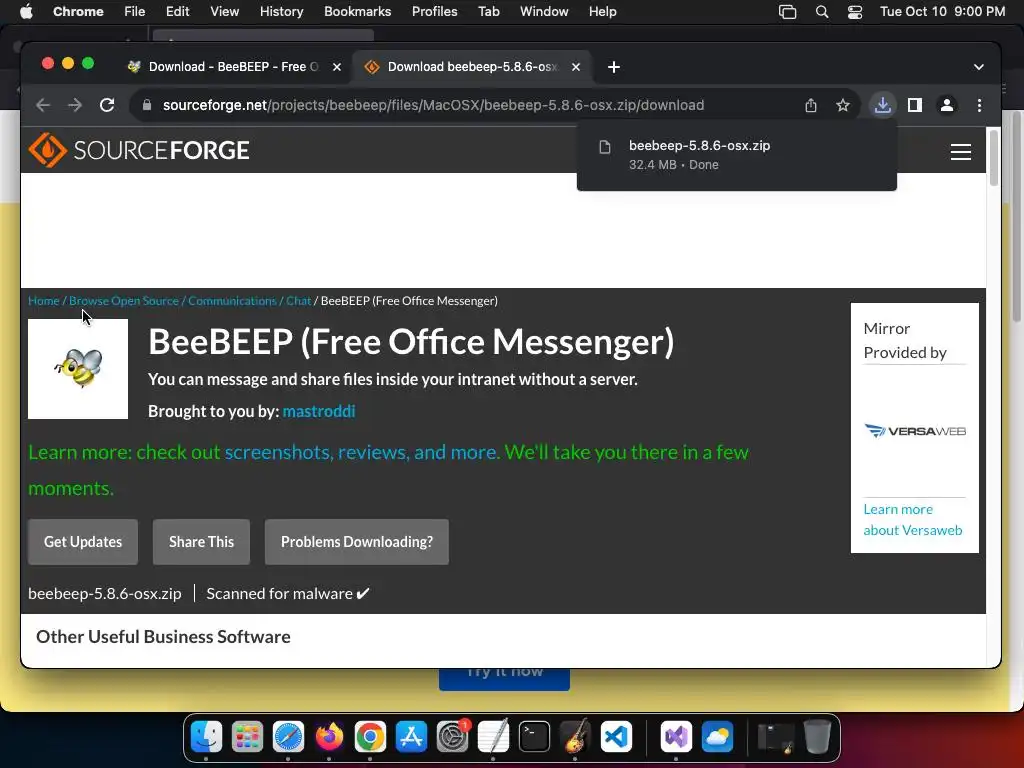Screen dimensions: 1024x768
Task: Click Problems Downloading? button
Action: click(x=357, y=542)
